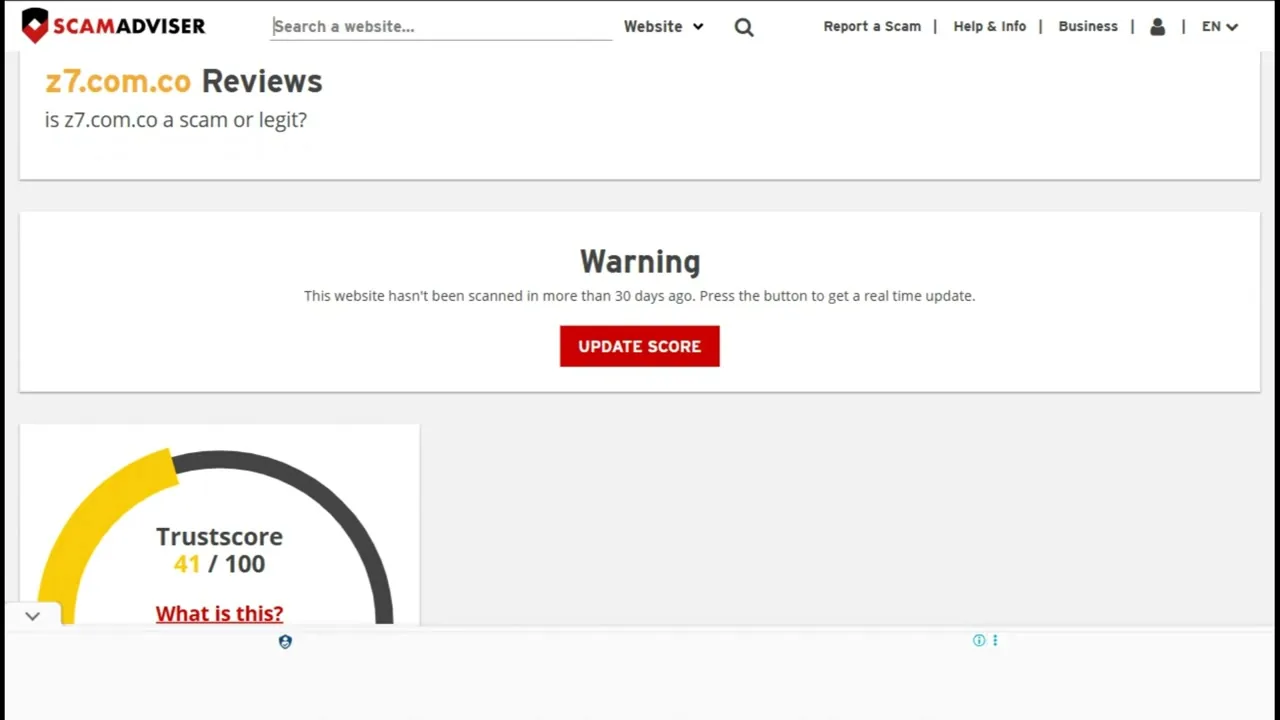This screenshot has height=720, width=1280.
Task: Open Report a Scam page
Action: [x=872, y=27]
